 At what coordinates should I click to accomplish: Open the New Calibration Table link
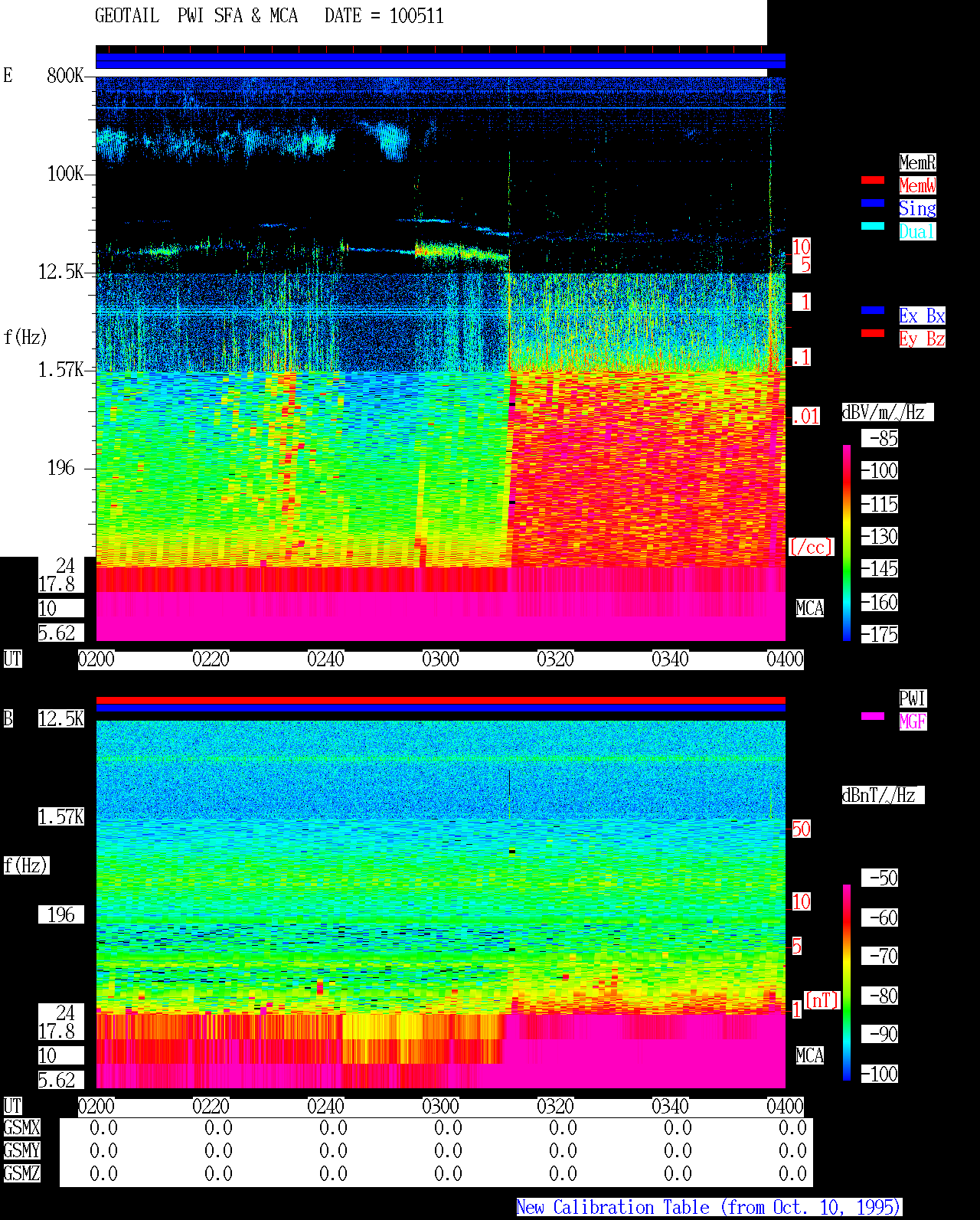[709, 1207]
